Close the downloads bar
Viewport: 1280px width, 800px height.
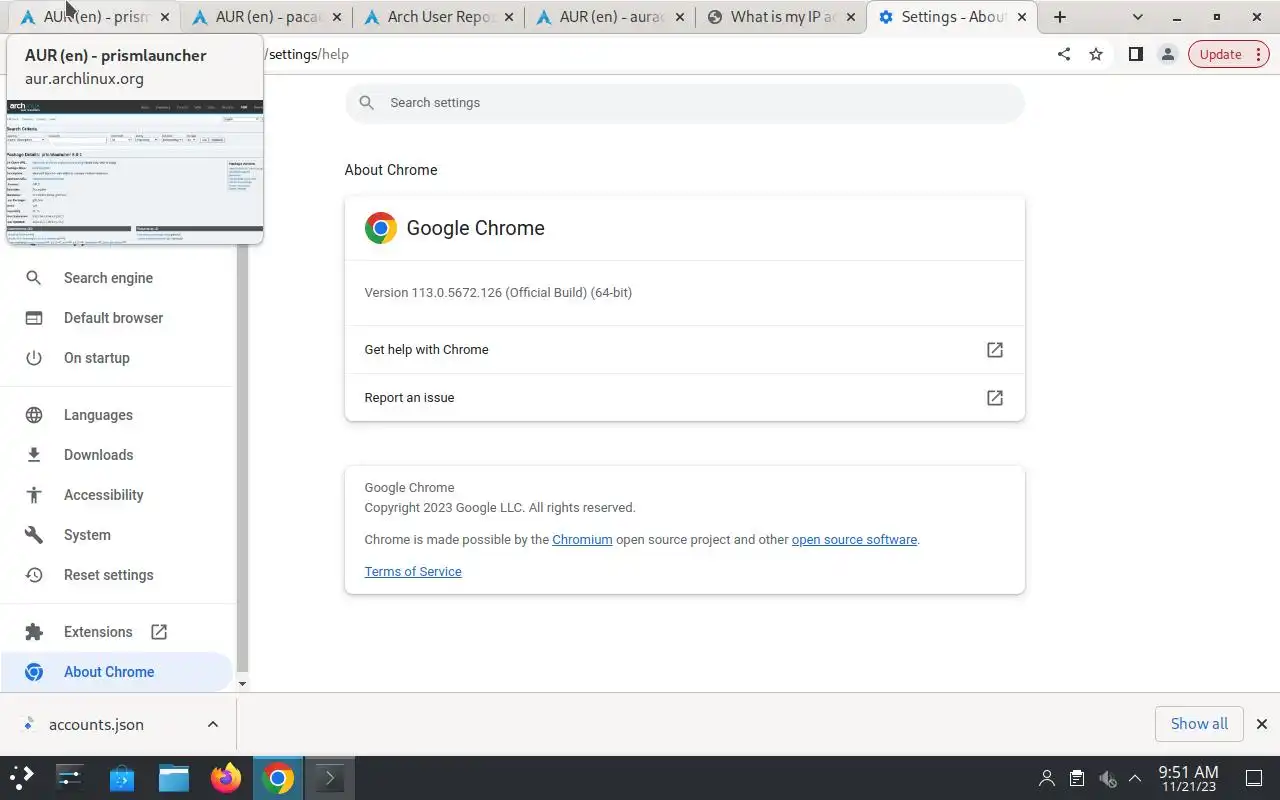(x=1262, y=724)
